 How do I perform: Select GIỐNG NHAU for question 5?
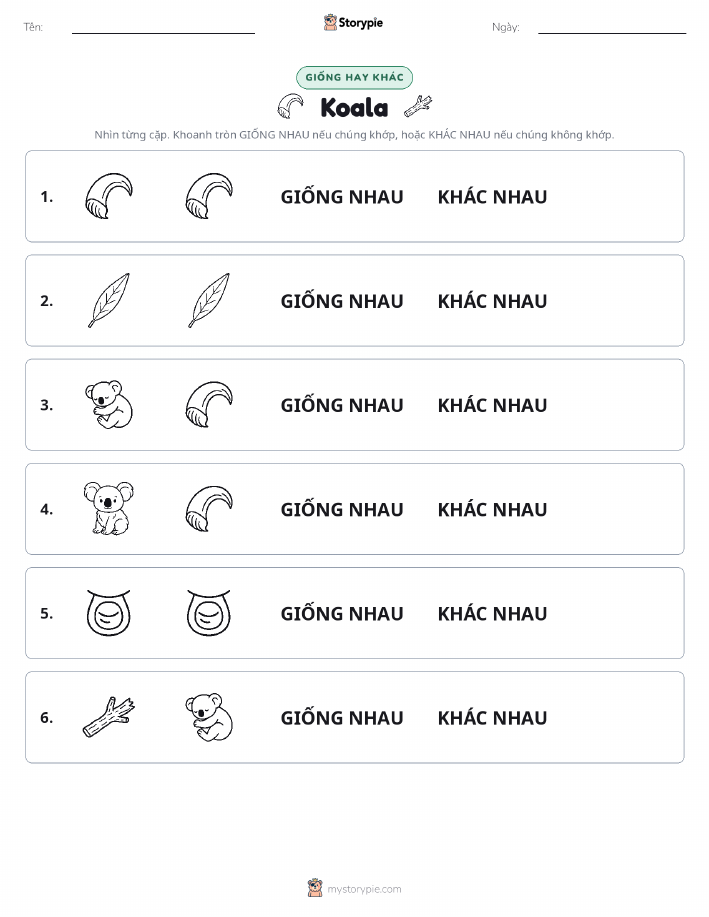tap(342, 613)
